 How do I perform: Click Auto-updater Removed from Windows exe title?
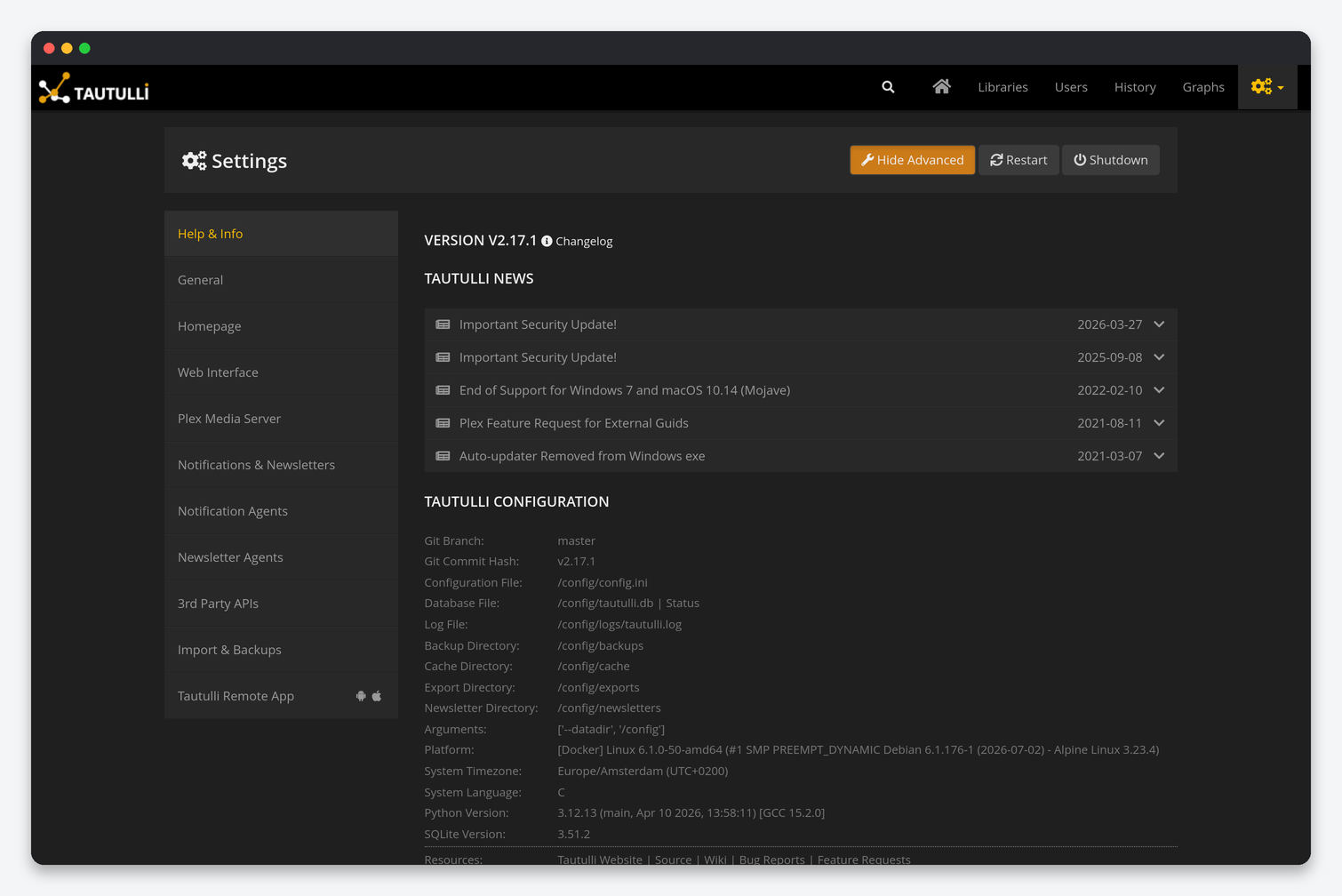[x=582, y=456]
